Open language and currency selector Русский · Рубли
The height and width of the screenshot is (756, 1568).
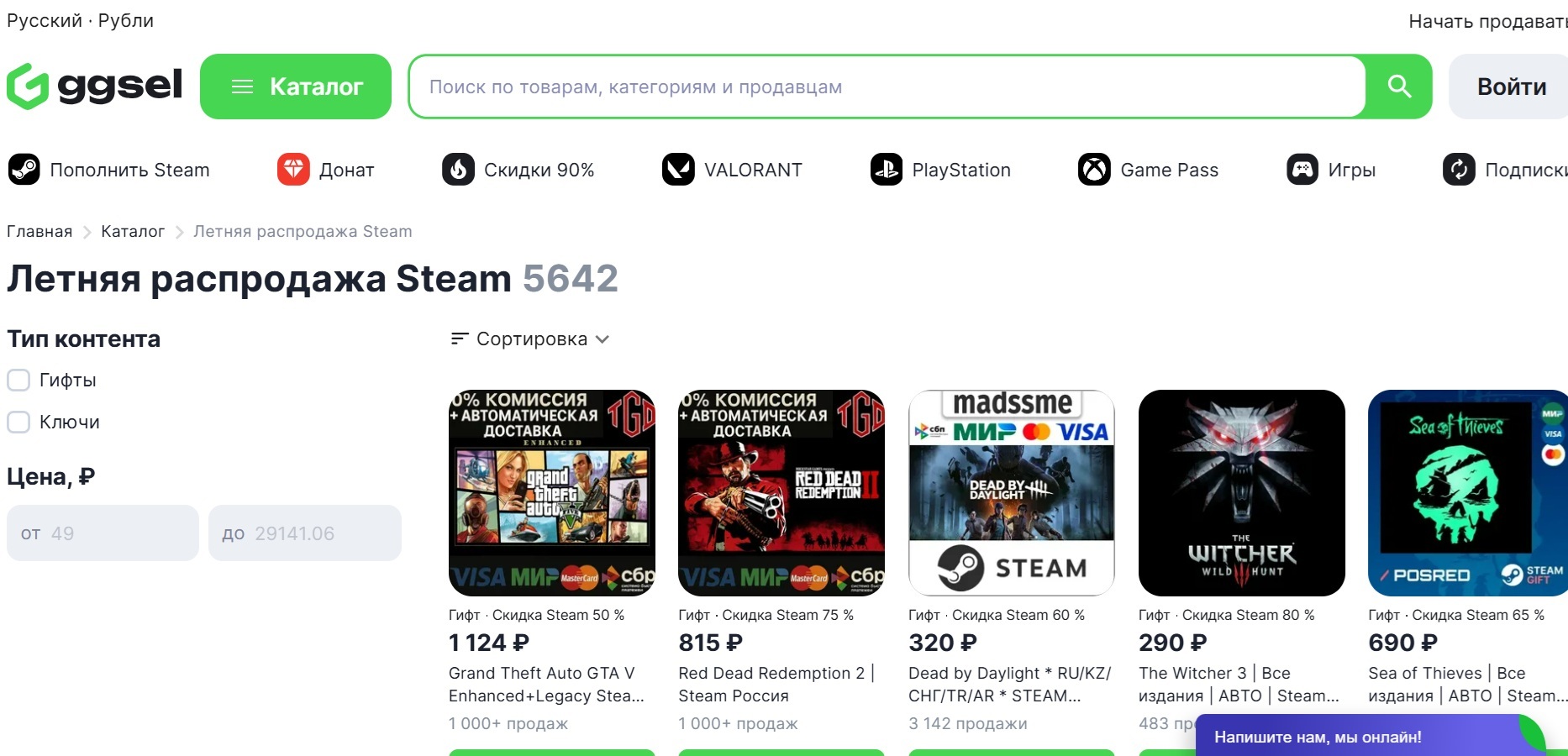[x=81, y=20]
